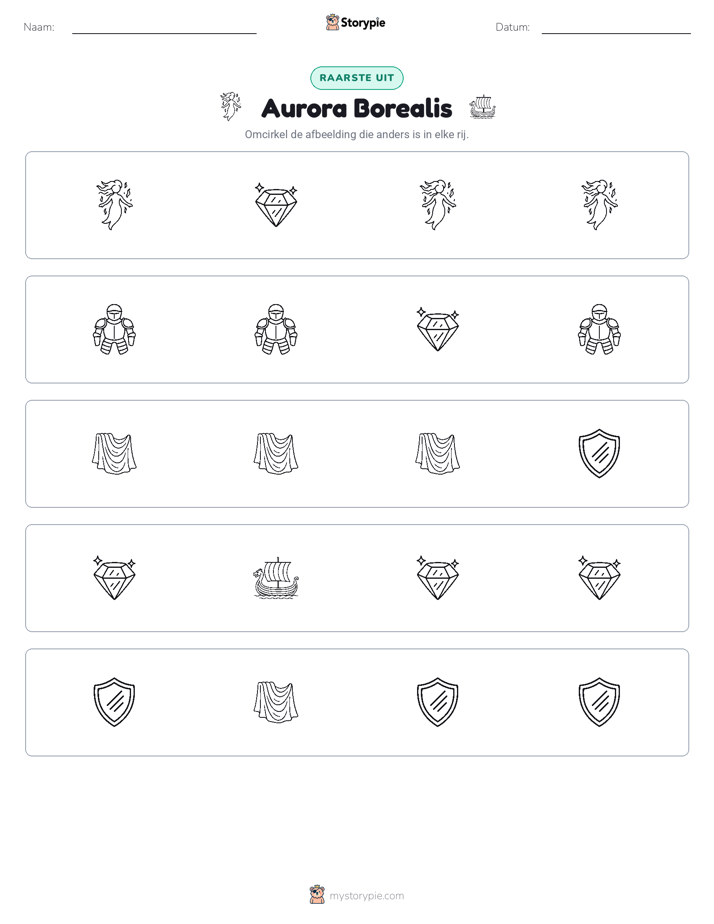Image resolution: width=714 pixels, height=924 pixels.
Task: Click the Storypie bear logo at top
Action: (x=332, y=22)
